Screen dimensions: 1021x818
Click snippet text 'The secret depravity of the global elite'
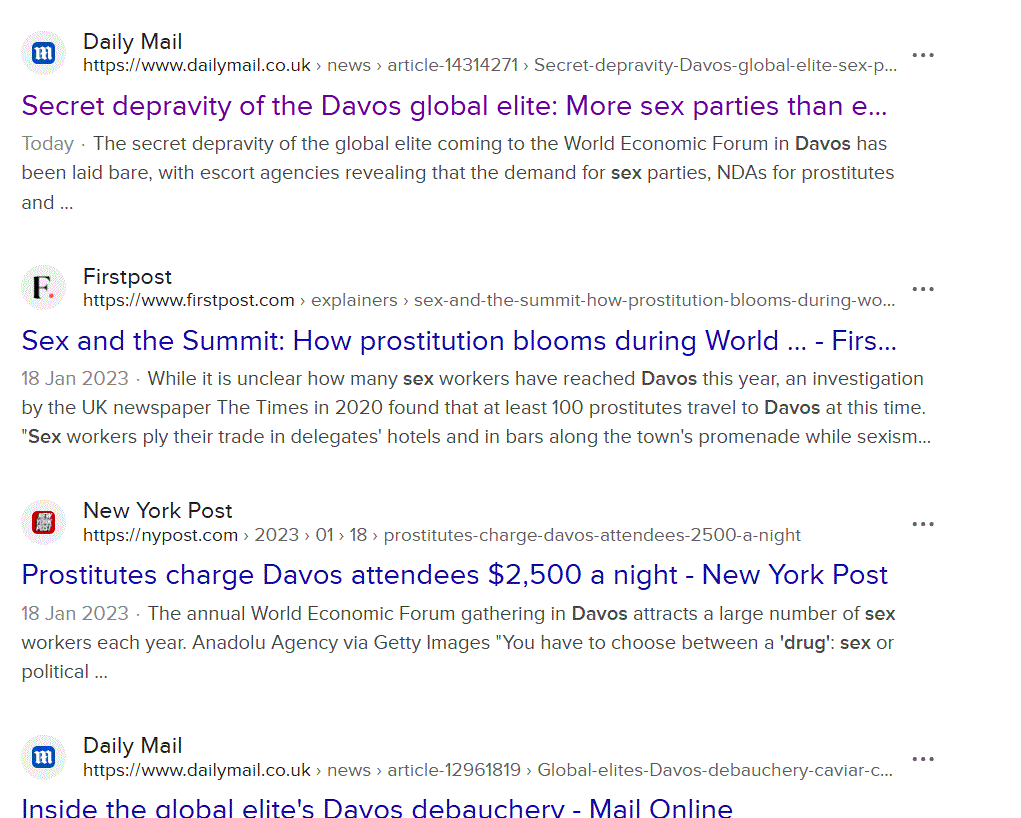click(263, 143)
